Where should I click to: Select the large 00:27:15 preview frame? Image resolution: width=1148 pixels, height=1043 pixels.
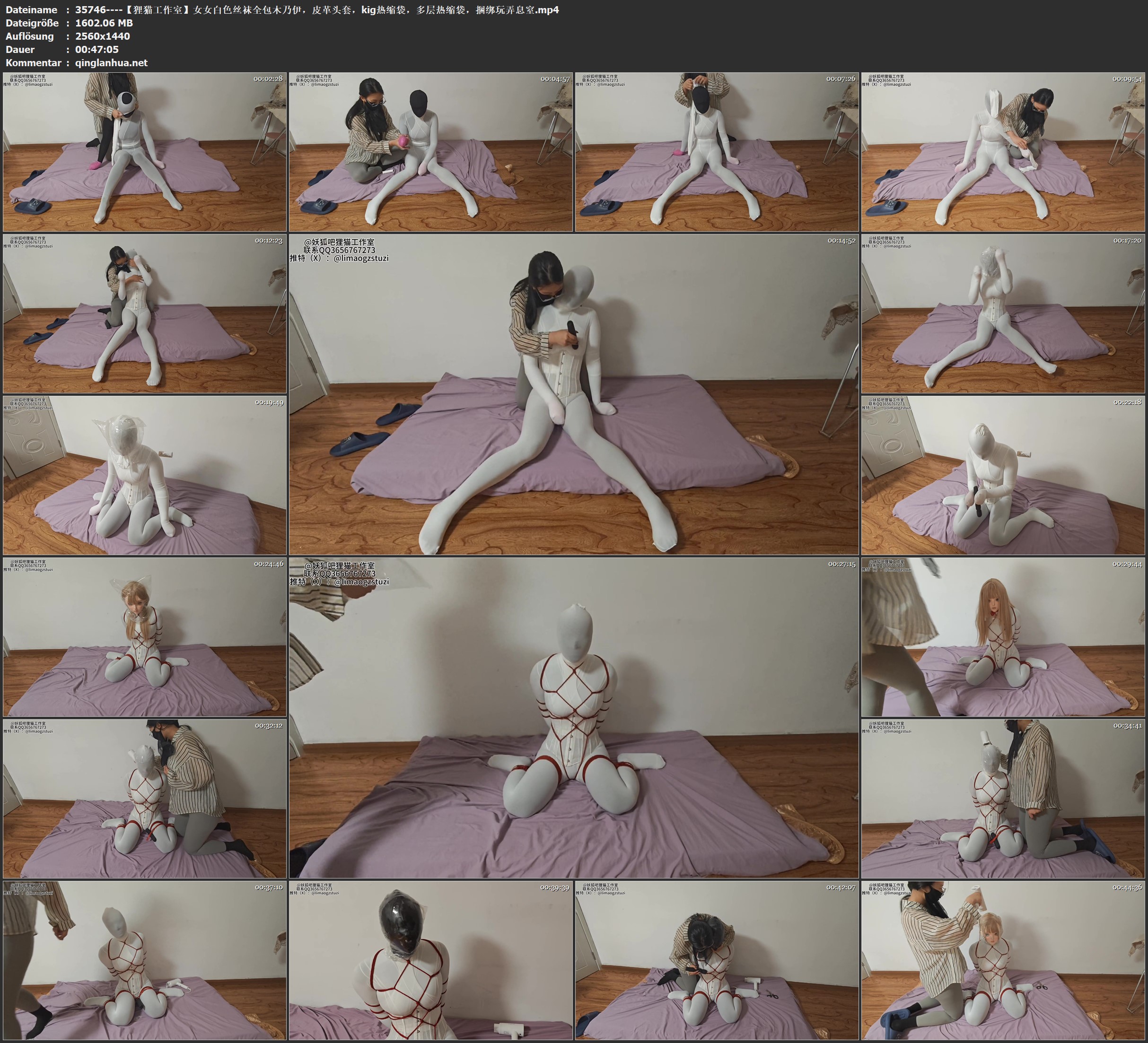(573, 717)
